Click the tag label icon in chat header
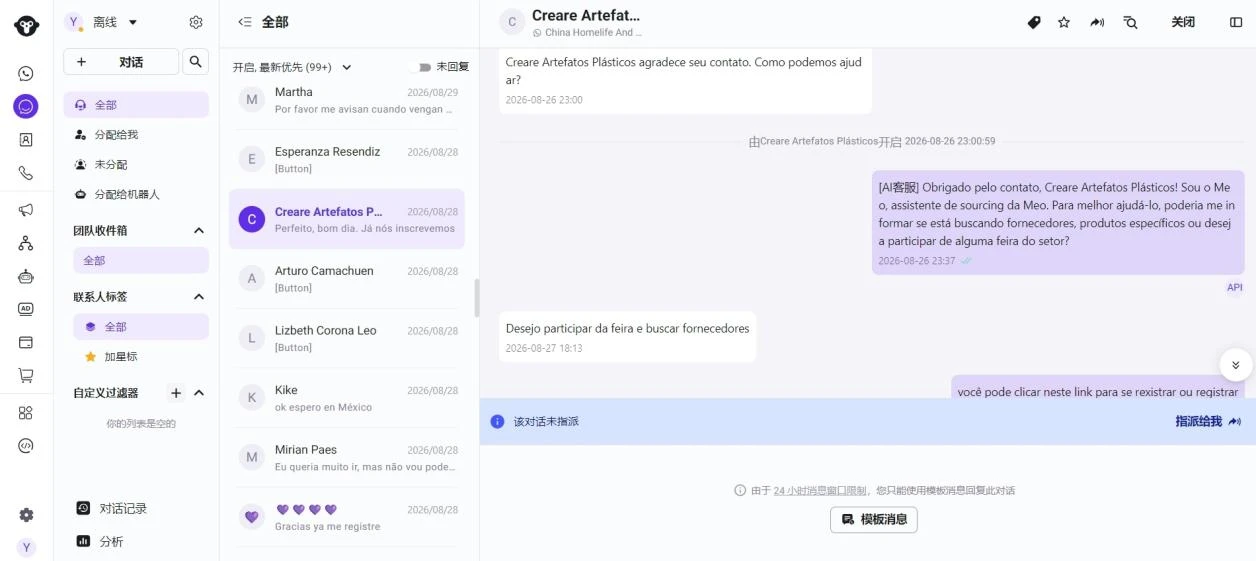 (1034, 22)
